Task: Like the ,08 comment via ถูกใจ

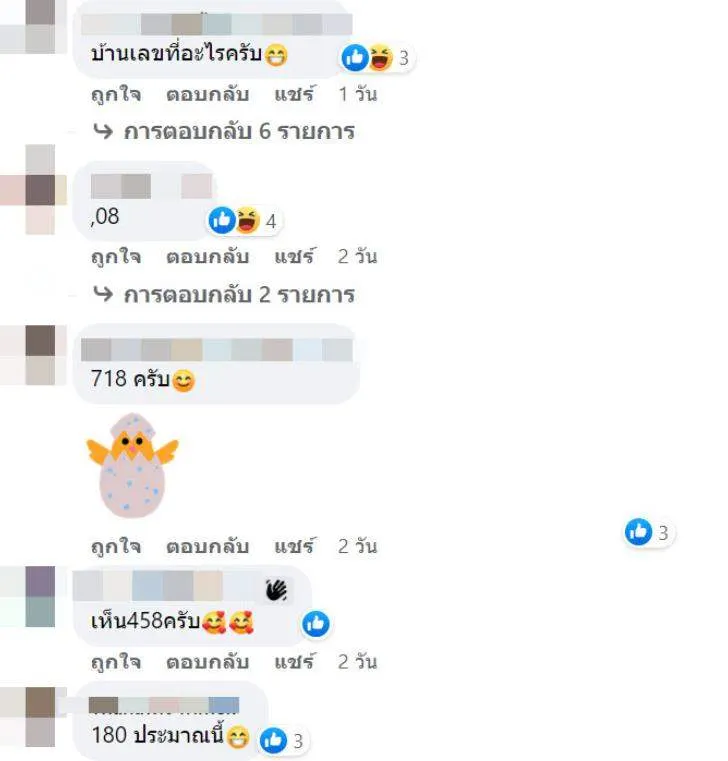Action: pyautogui.click(x=116, y=256)
